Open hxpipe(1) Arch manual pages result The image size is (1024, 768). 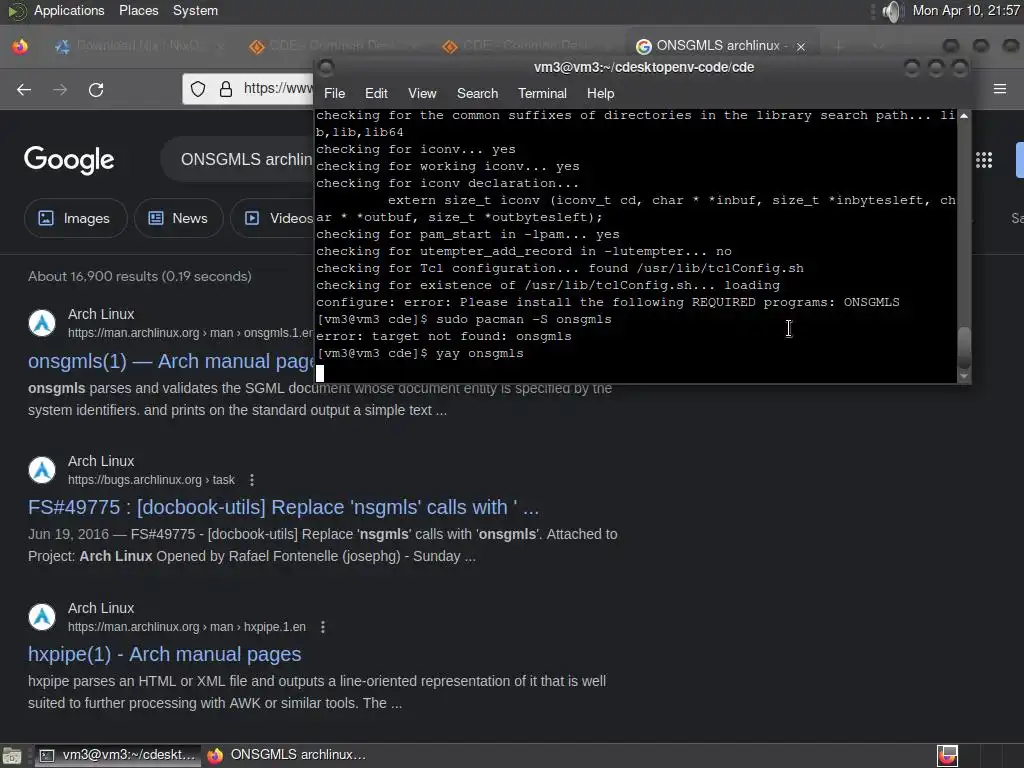coord(165,654)
